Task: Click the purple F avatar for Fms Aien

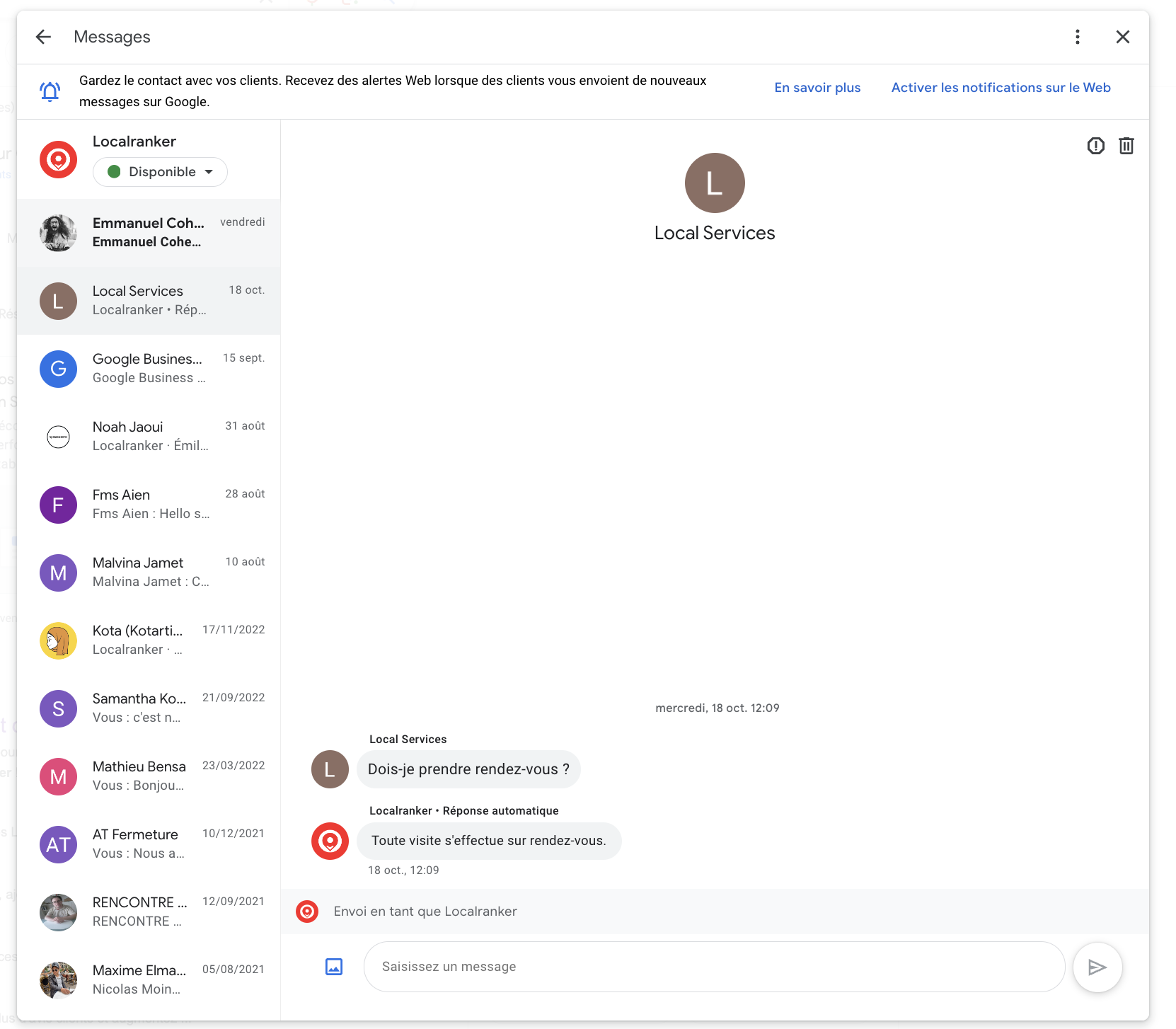Action: click(58, 505)
